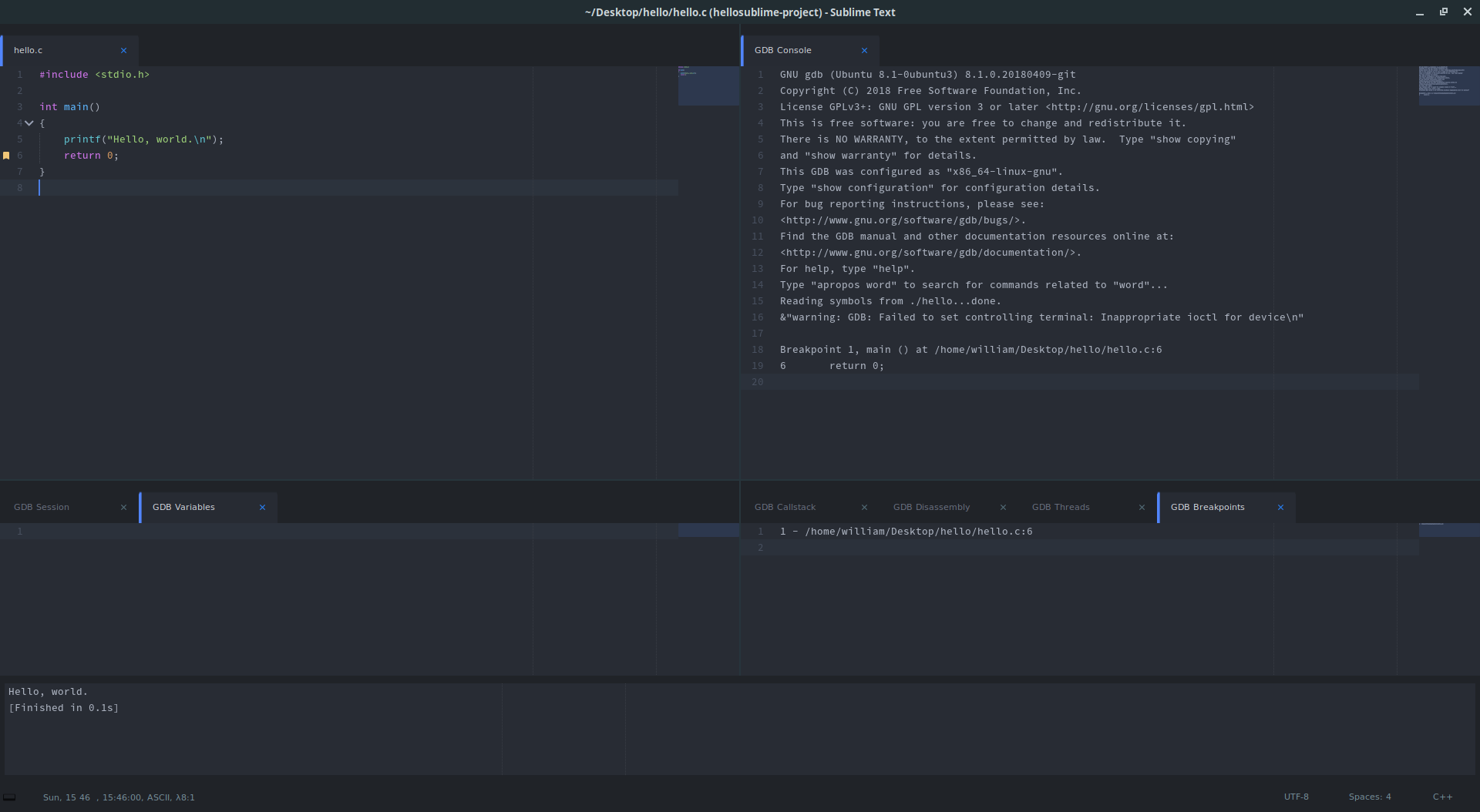Restore the Sublime Text window size
Viewport: 1480px width, 812px height.
[1444, 12]
